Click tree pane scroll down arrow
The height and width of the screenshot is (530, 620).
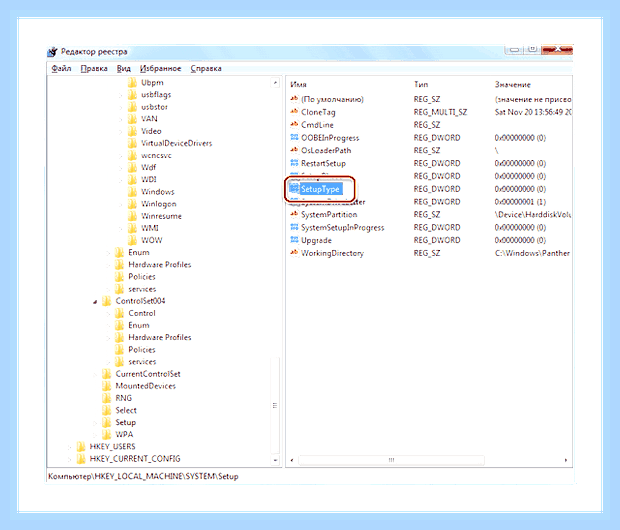[x=275, y=460]
